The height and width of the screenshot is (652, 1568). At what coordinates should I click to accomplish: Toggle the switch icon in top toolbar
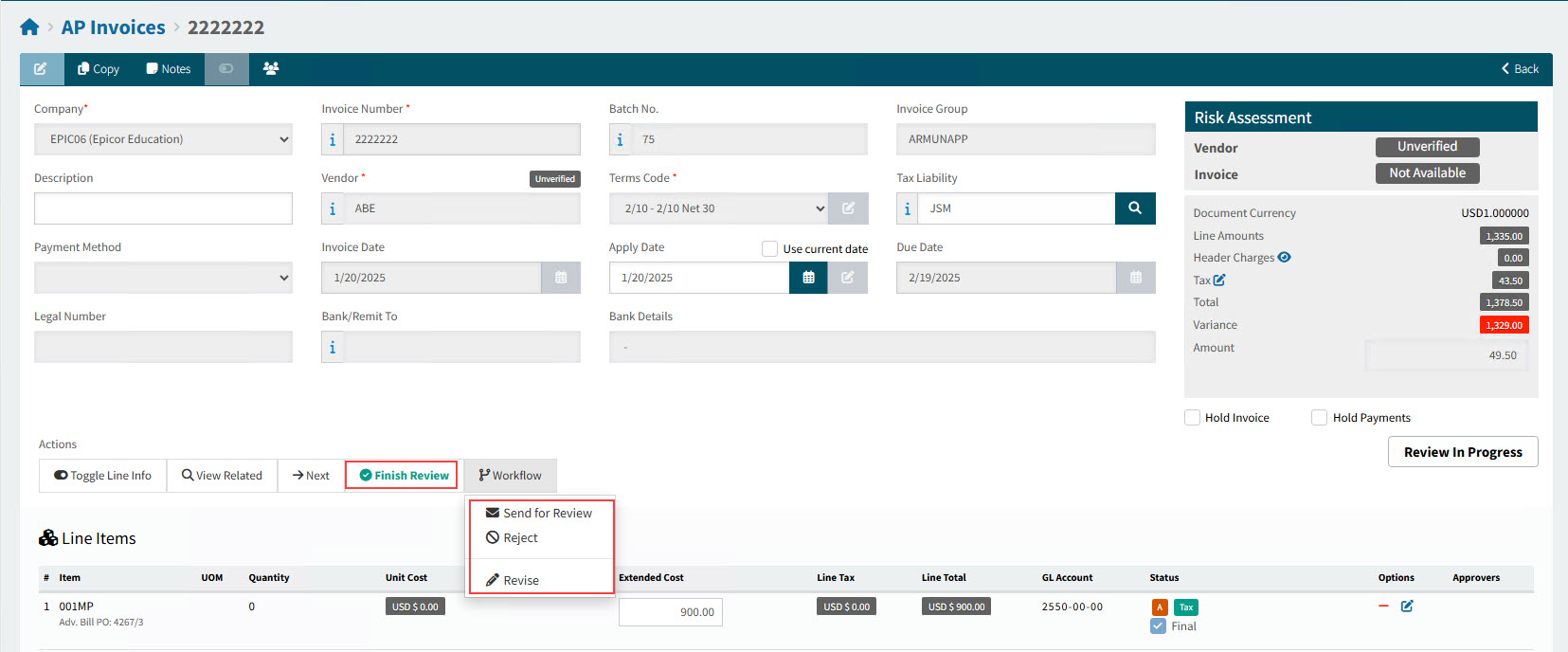point(226,68)
